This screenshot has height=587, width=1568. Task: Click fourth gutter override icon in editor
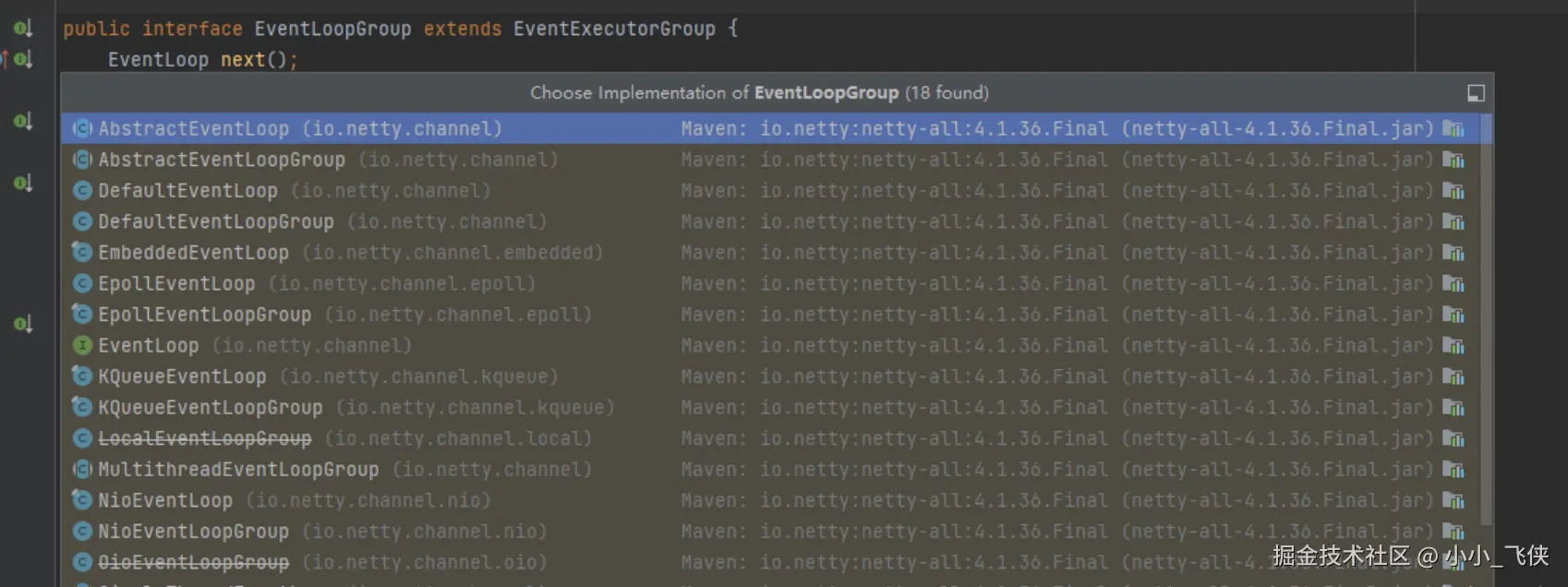tap(23, 183)
